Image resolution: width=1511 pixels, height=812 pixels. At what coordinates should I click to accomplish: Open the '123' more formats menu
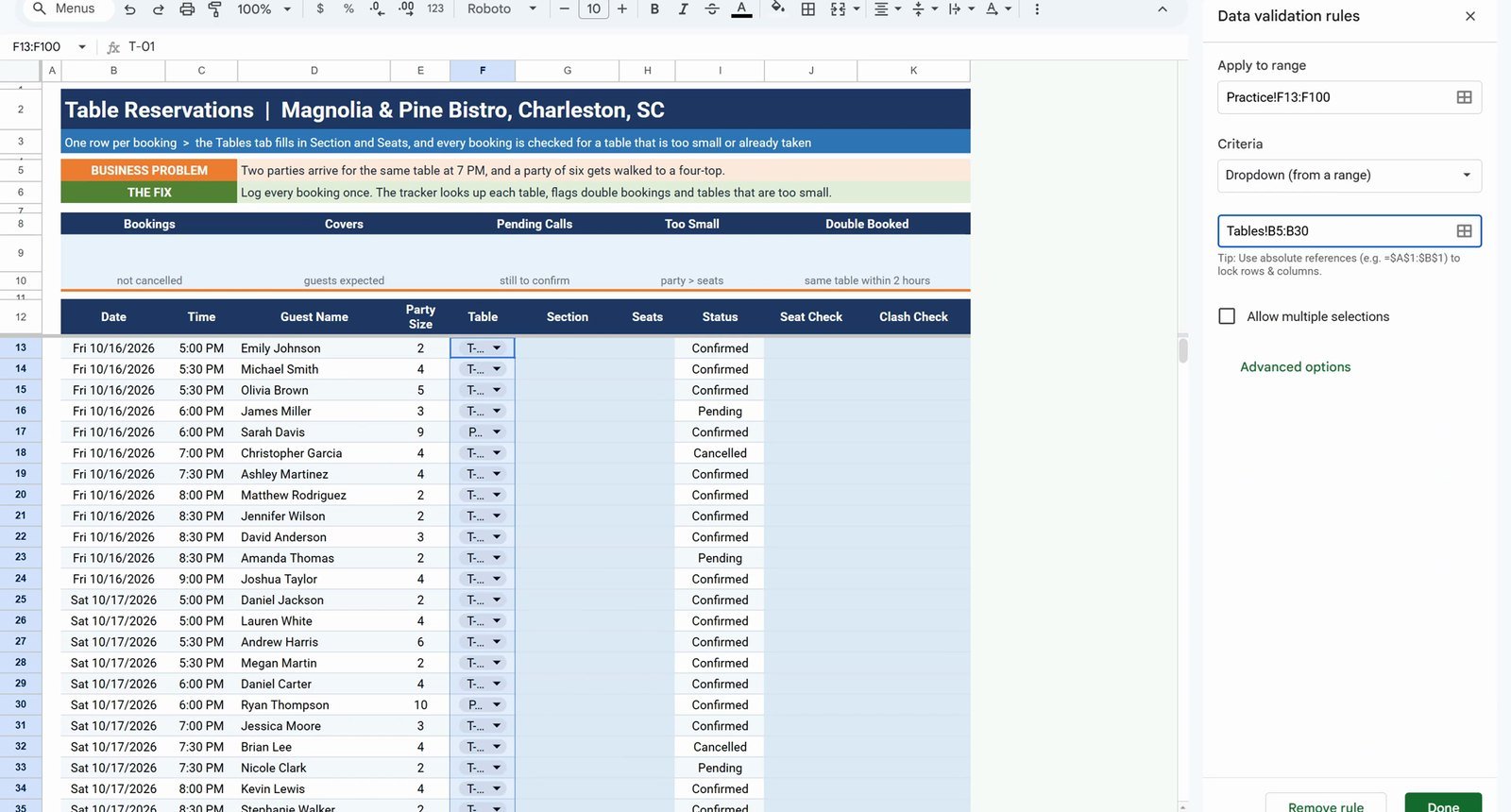pyautogui.click(x=435, y=9)
